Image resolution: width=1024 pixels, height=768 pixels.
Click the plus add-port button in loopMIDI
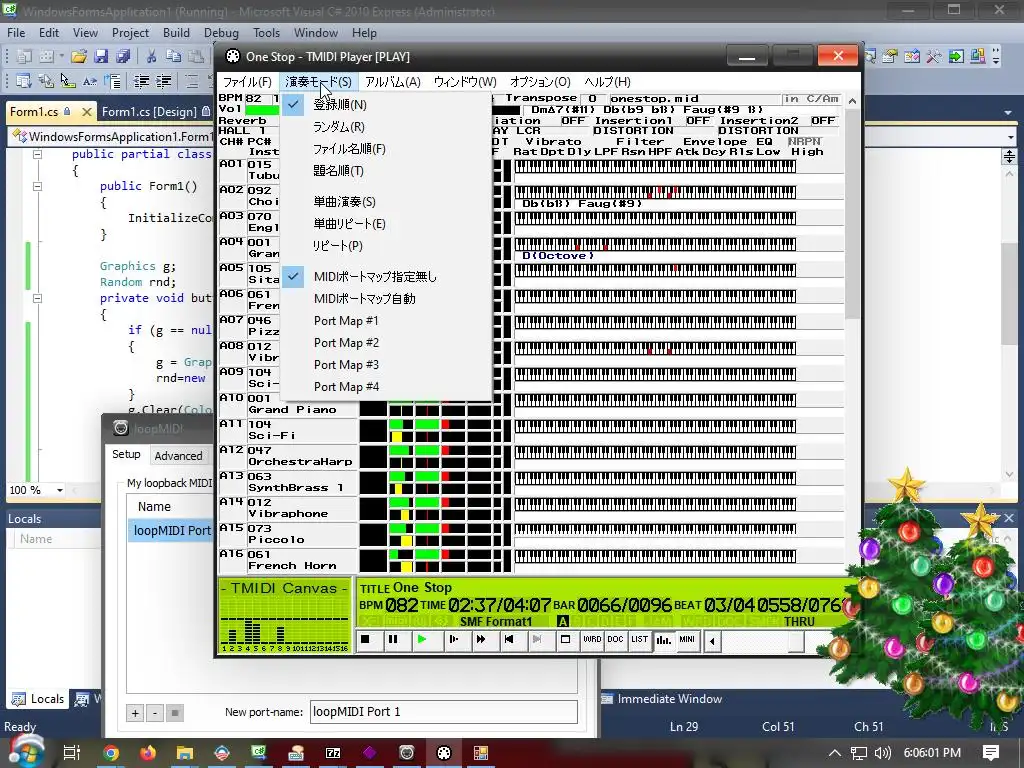(x=135, y=713)
